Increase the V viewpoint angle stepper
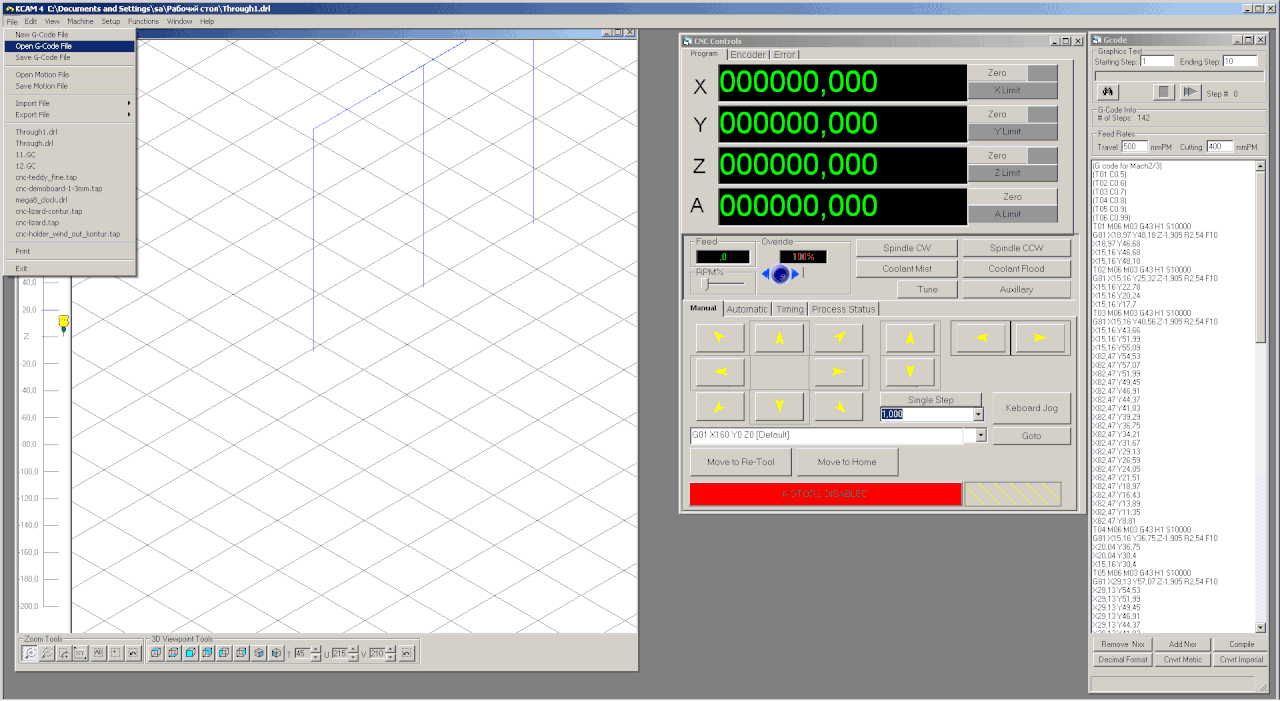This screenshot has width=1280, height=701. point(389,649)
